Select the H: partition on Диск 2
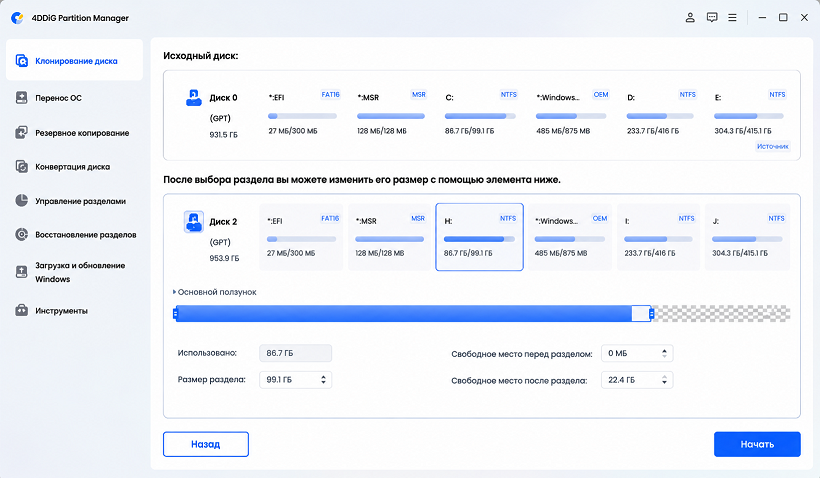The image size is (820, 478). [480, 237]
